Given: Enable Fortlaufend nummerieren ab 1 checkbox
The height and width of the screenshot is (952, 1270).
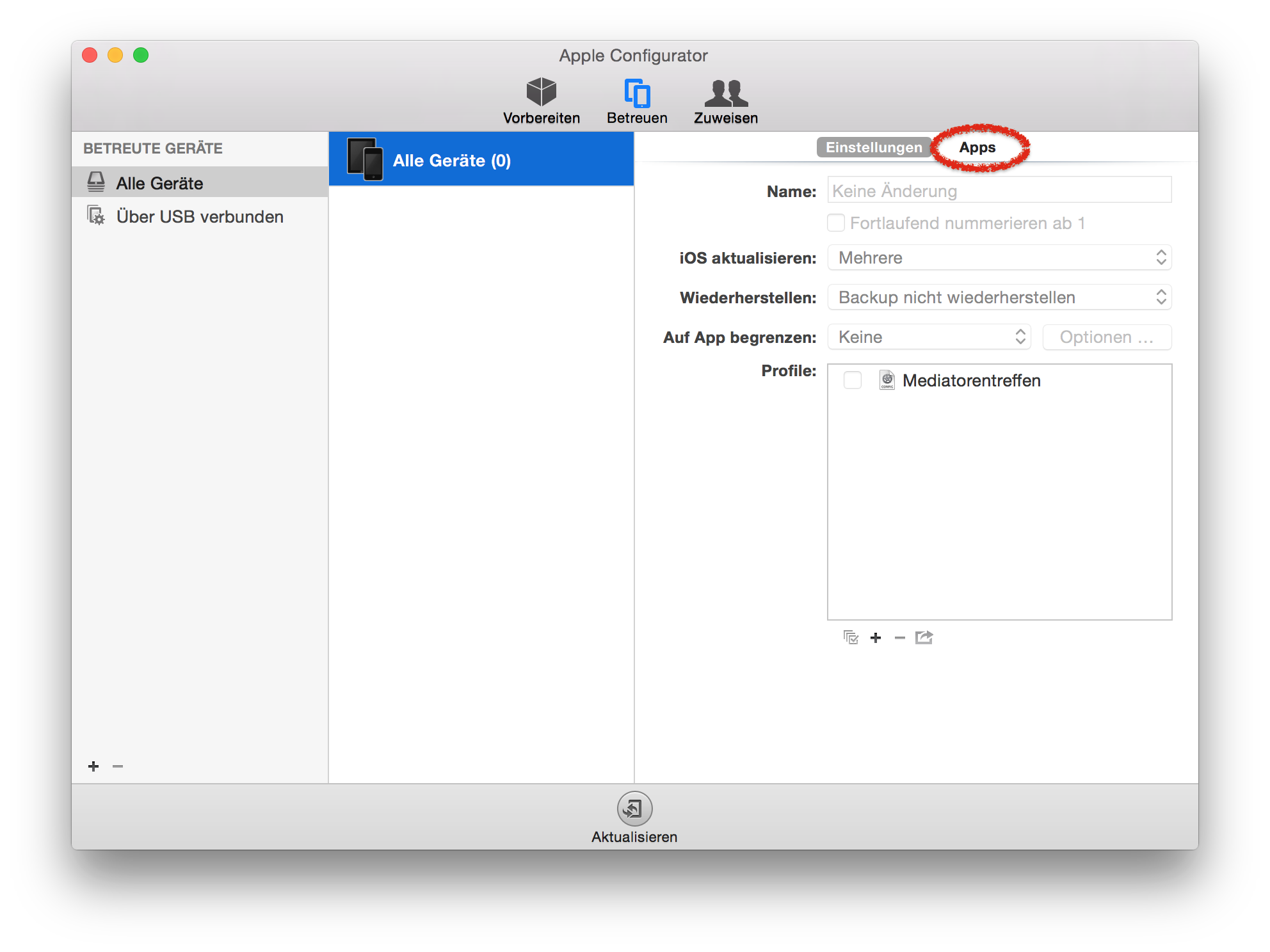Looking at the screenshot, I should point(836,223).
